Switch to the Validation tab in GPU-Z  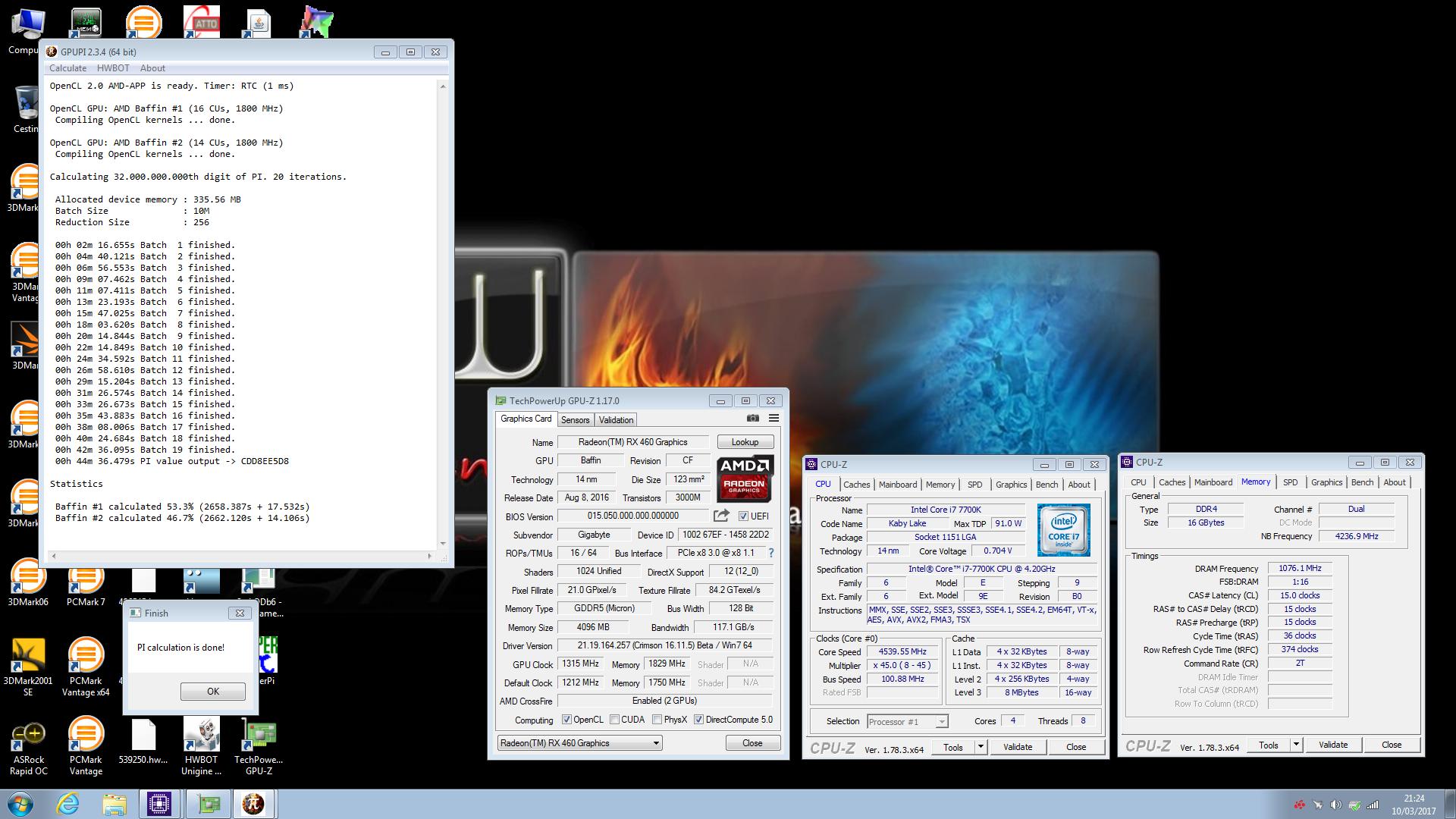pos(616,420)
